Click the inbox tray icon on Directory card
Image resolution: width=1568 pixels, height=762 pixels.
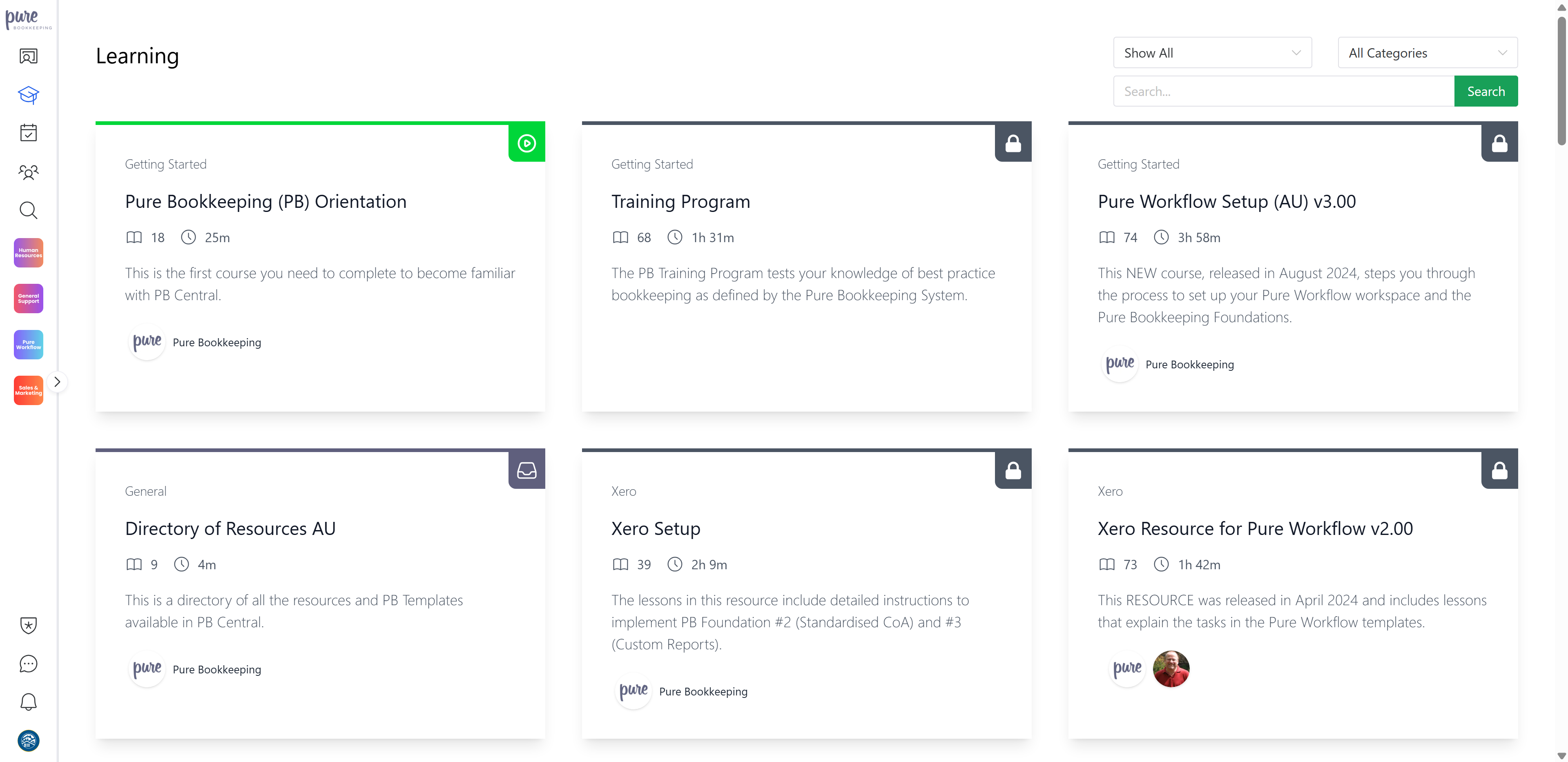tap(526, 470)
